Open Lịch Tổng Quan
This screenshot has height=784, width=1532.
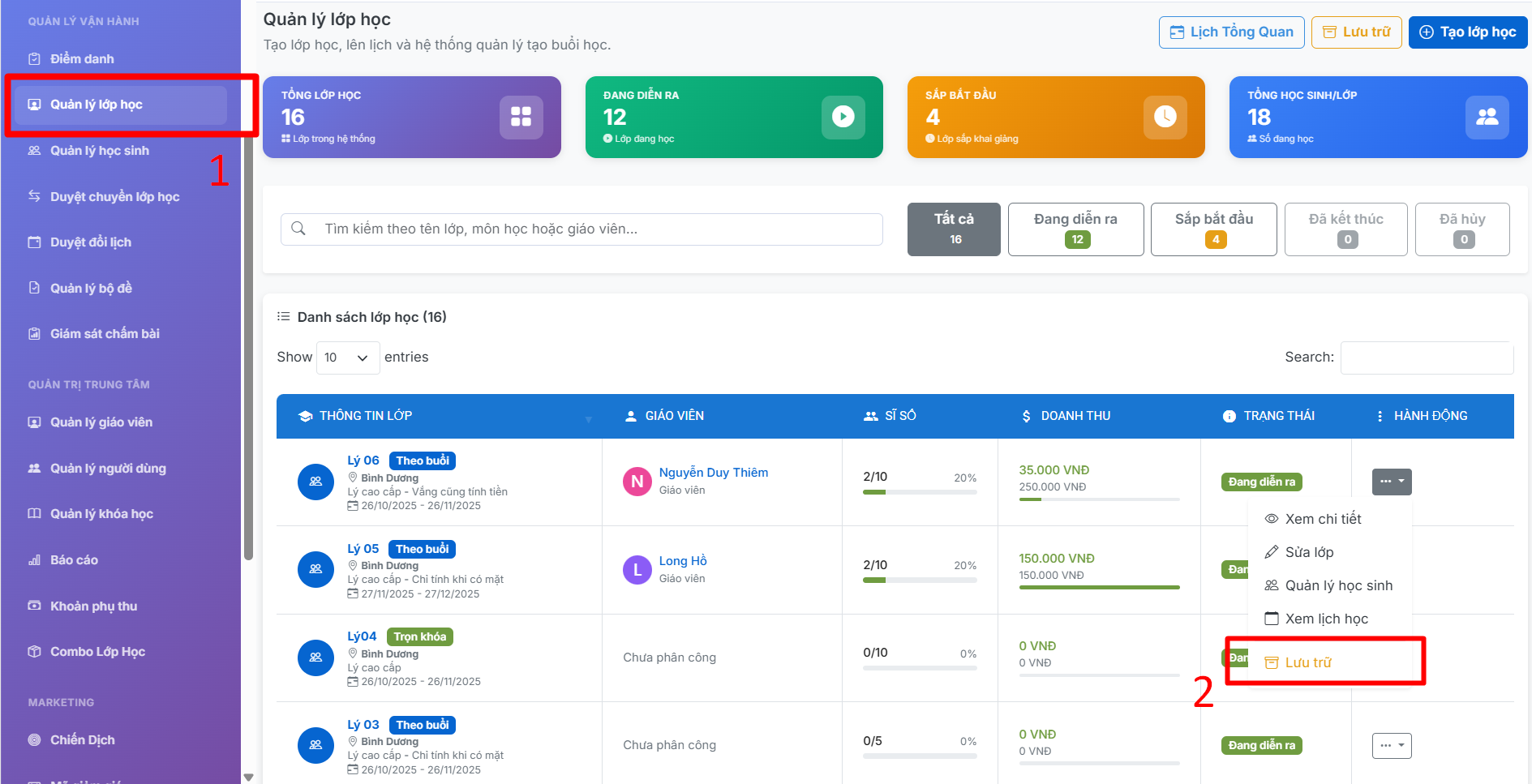tap(1231, 32)
